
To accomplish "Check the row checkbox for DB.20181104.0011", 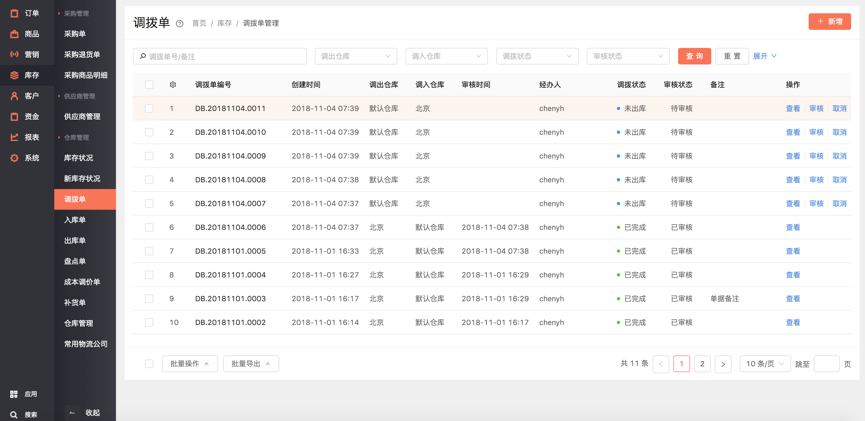I will click(x=149, y=108).
